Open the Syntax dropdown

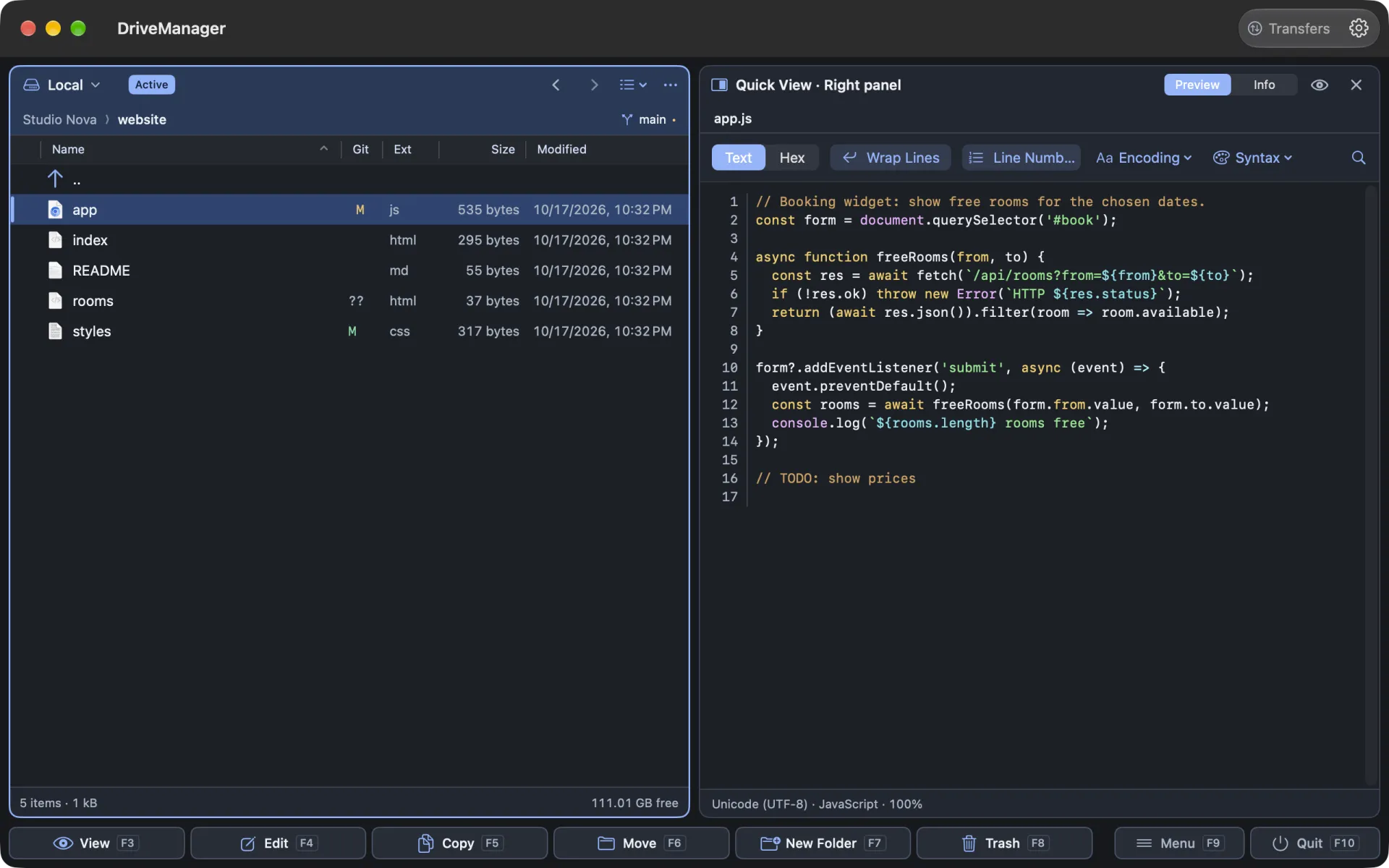pyautogui.click(x=1253, y=158)
